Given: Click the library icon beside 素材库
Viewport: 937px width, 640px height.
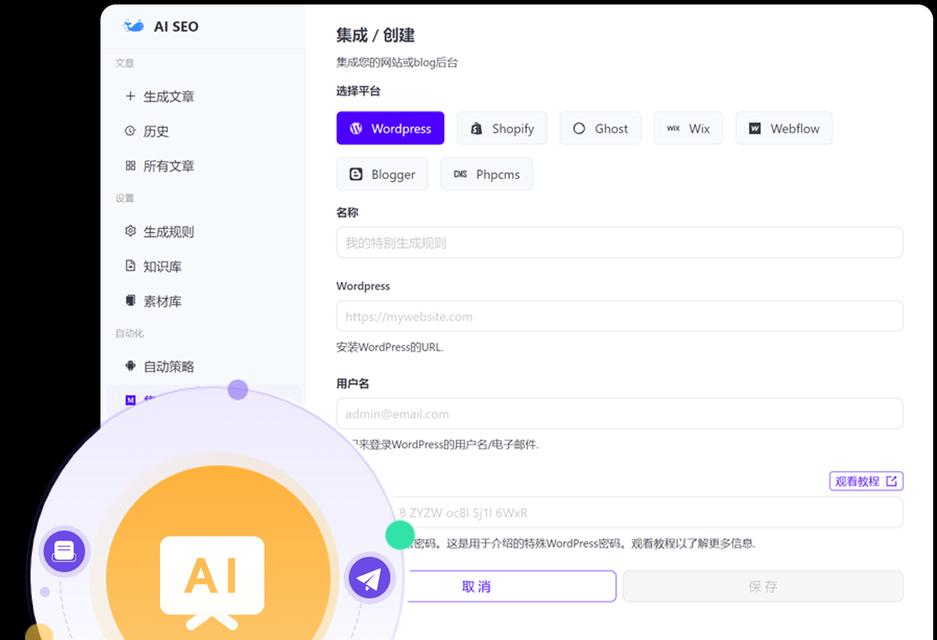Looking at the screenshot, I should [130, 300].
